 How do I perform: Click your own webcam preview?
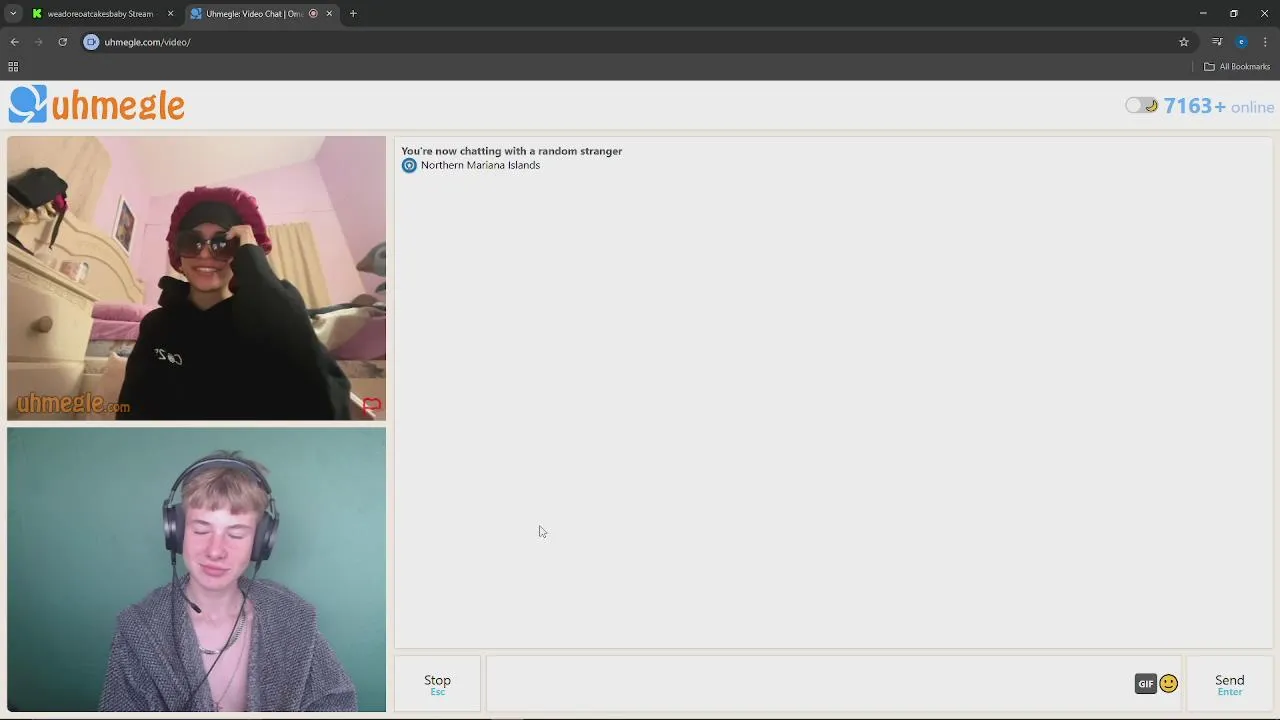196,570
